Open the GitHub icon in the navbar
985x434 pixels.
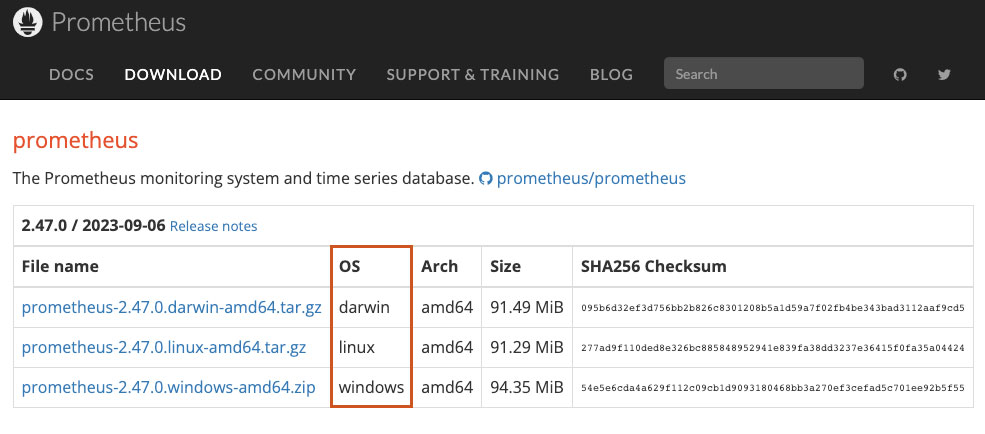pyautogui.click(x=900, y=74)
